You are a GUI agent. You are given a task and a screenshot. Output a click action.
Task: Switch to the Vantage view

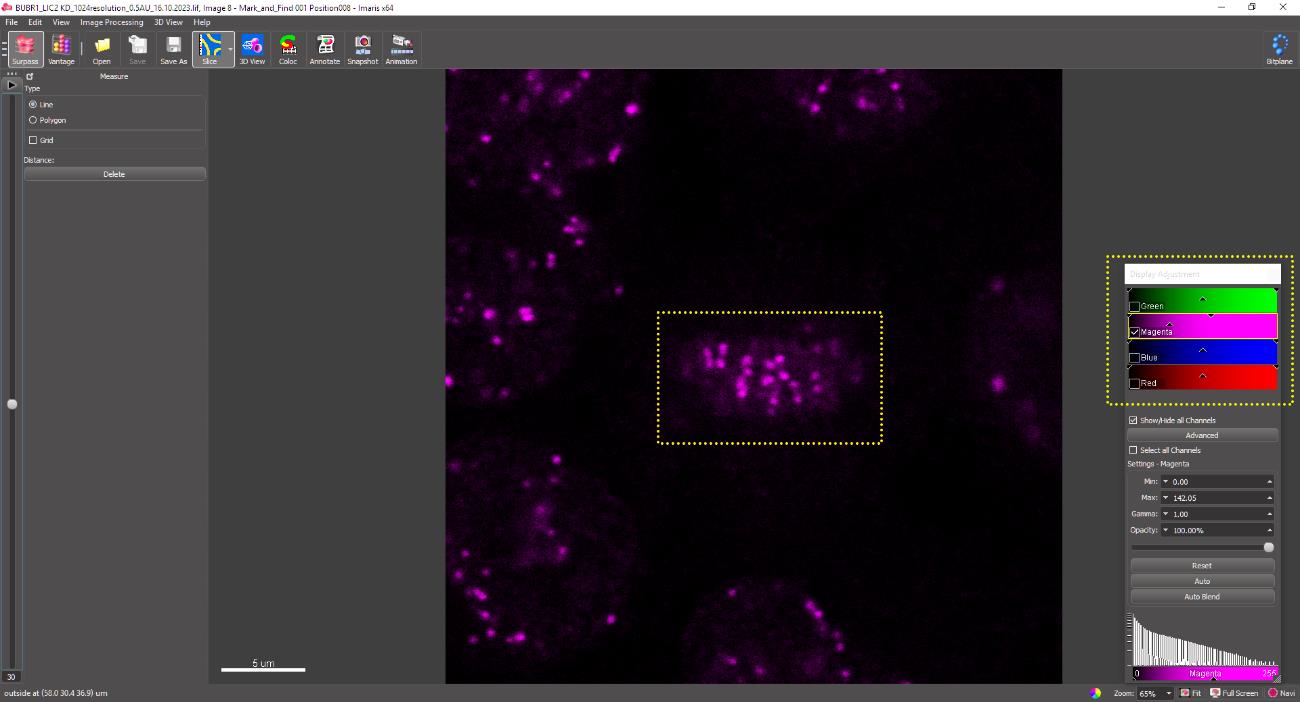tap(61, 49)
